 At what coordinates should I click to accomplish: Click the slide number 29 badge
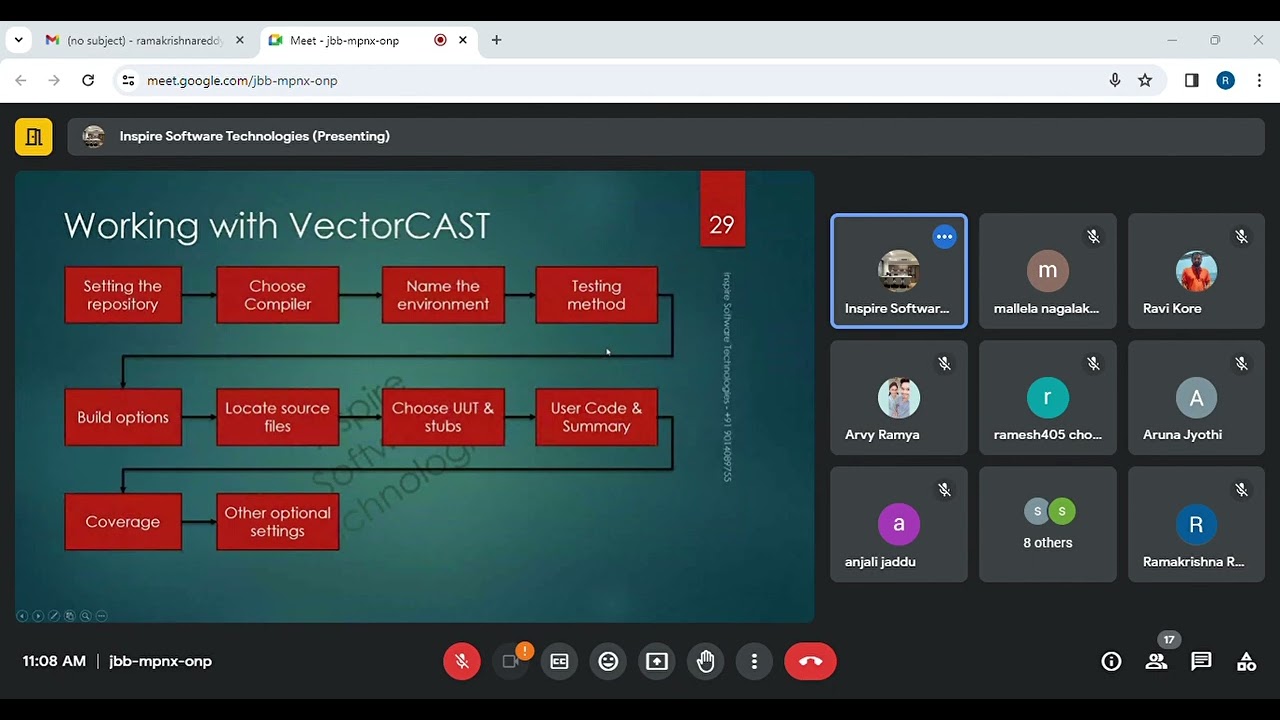722,208
